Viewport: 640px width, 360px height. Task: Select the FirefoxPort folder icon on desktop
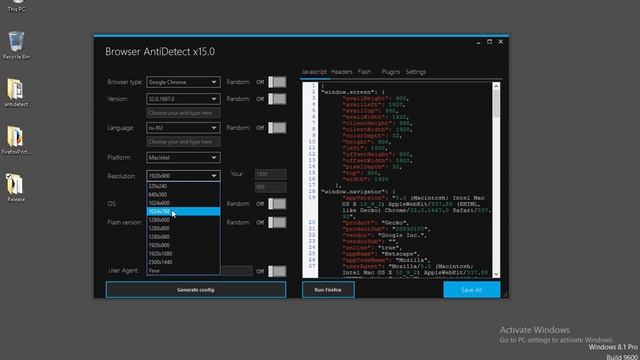pyautogui.click(x=16, y=140)
